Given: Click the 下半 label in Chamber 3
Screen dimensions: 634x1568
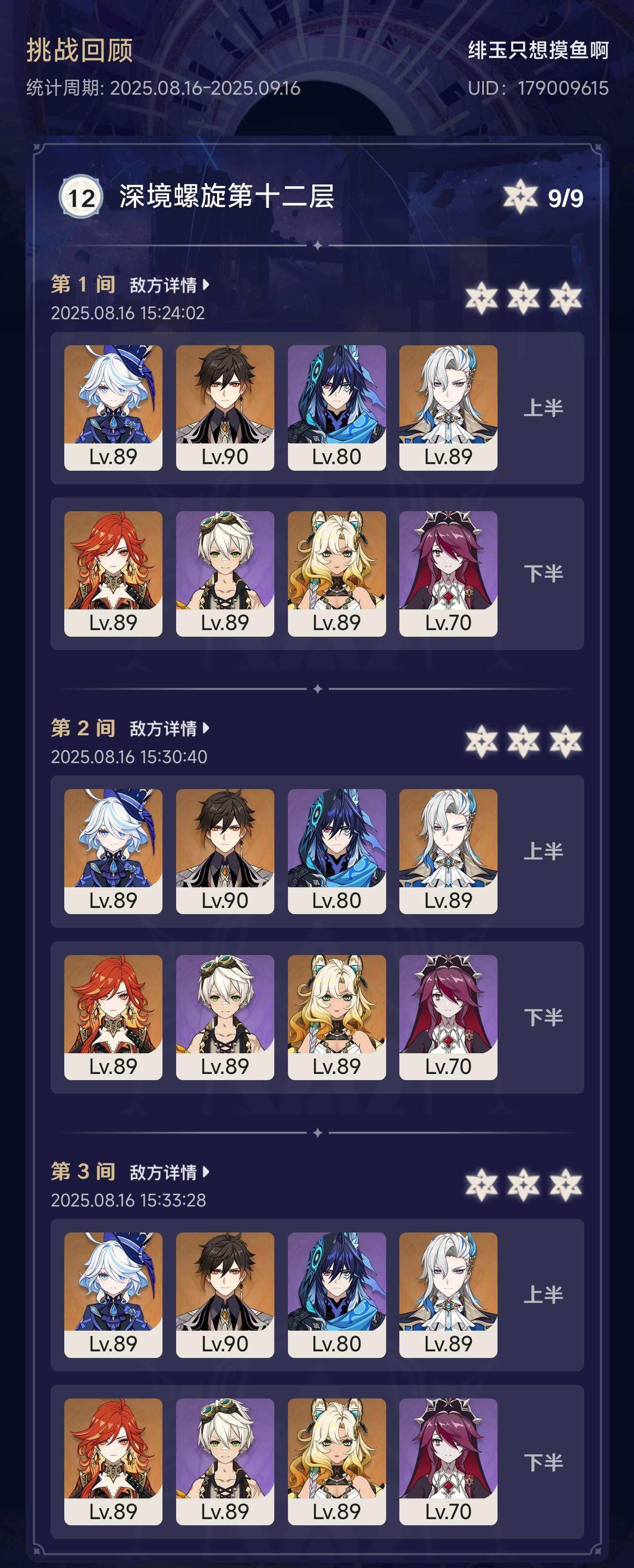Looking at the screenshot, I should (x=543, y=1462).
